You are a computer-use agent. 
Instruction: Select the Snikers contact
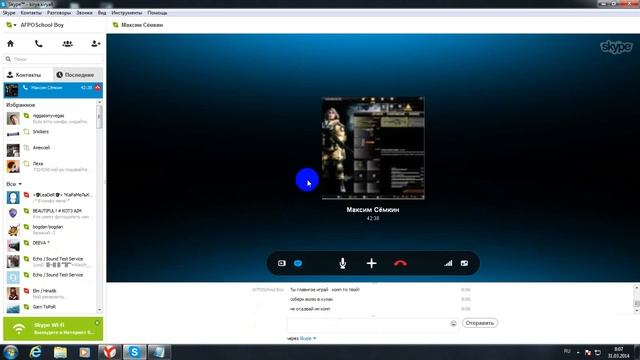(51, 134)
